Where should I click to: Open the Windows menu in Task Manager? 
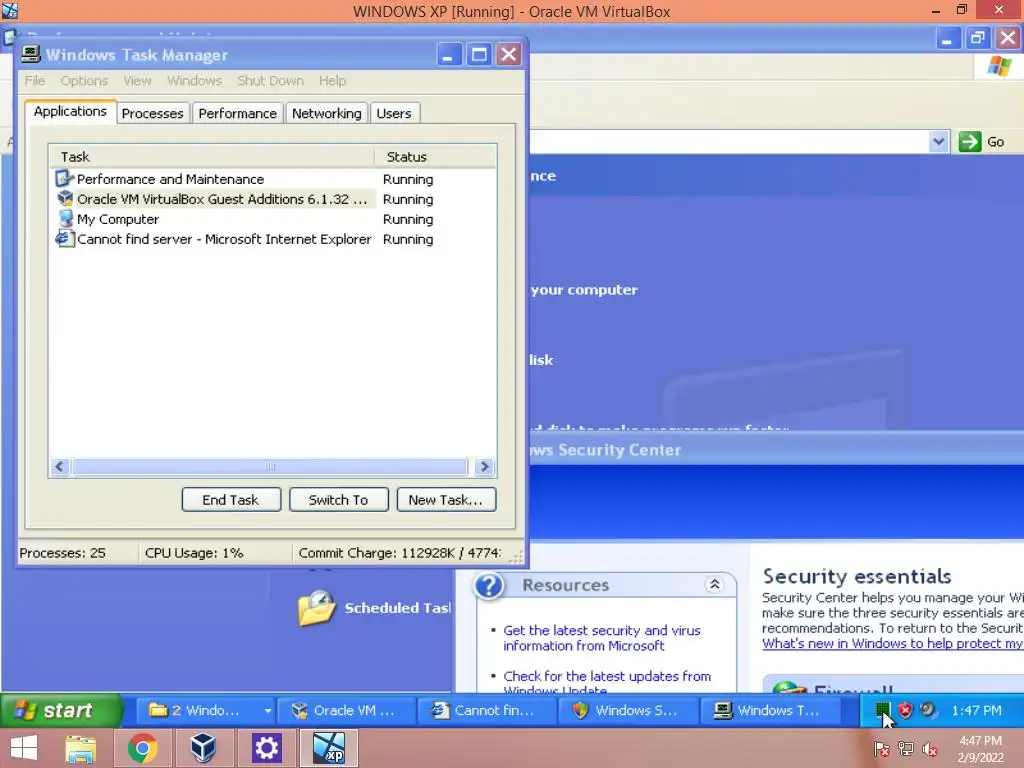(x=195, y=80)
